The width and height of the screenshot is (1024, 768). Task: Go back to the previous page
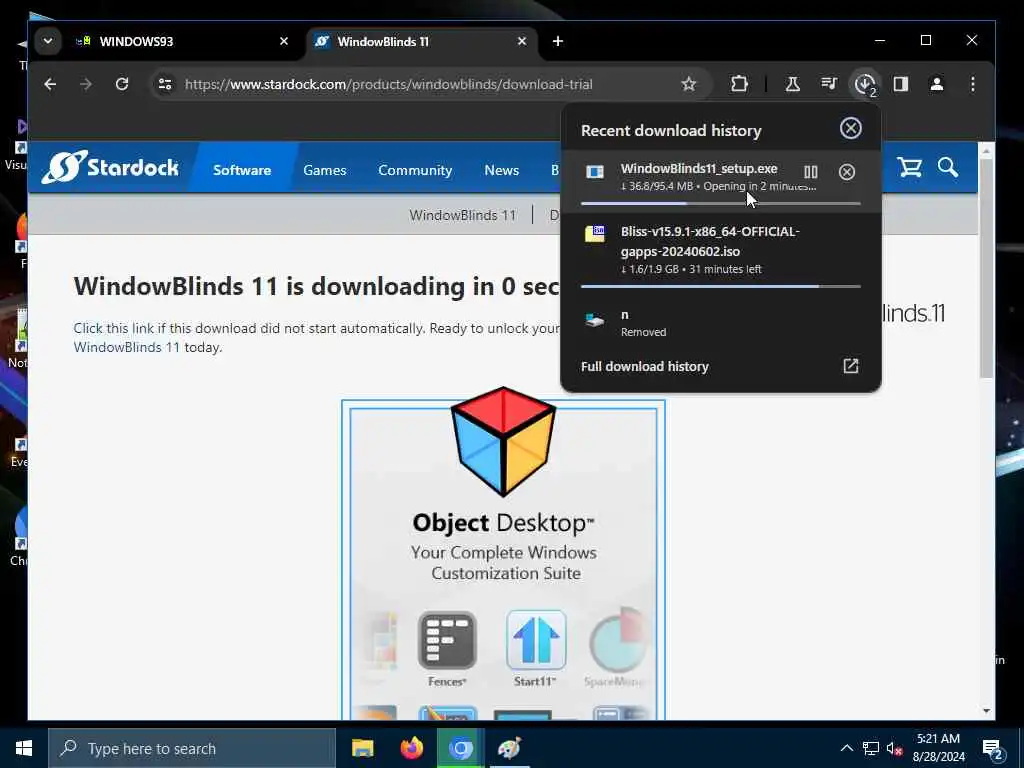50,84
